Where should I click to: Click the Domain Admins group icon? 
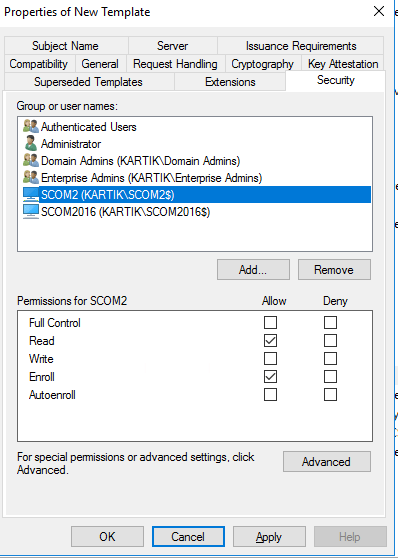(x=31, y=160)
